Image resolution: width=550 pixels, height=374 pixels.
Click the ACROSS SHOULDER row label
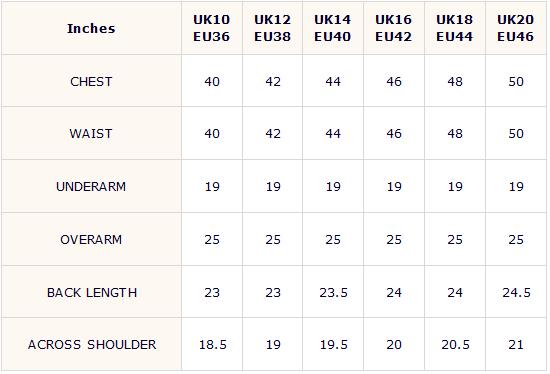(92, 345)
